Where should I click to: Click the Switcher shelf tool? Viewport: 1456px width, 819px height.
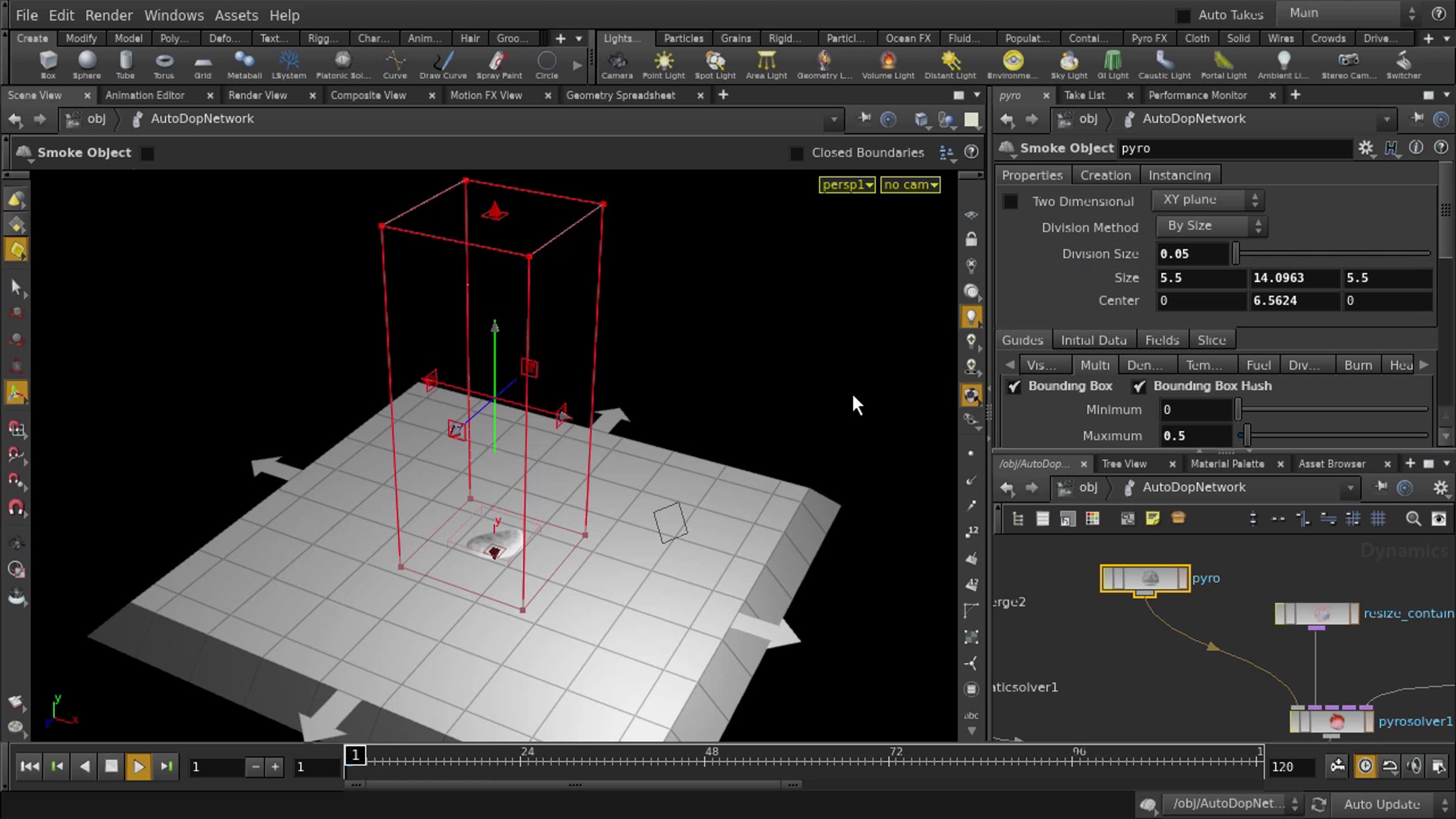pos(1404,64)
